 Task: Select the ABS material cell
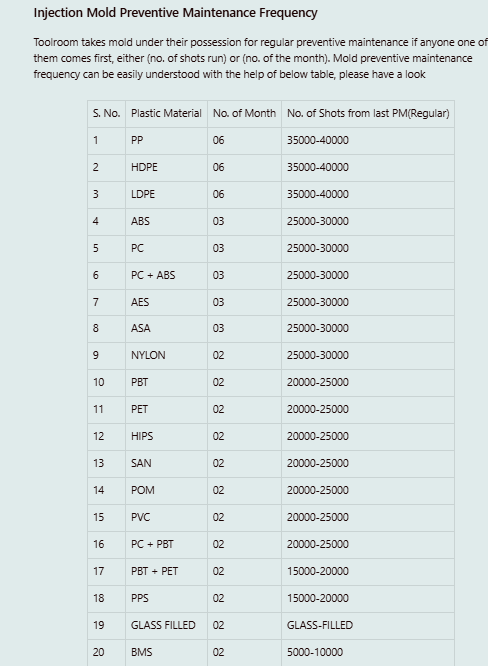tap(166, 221)
